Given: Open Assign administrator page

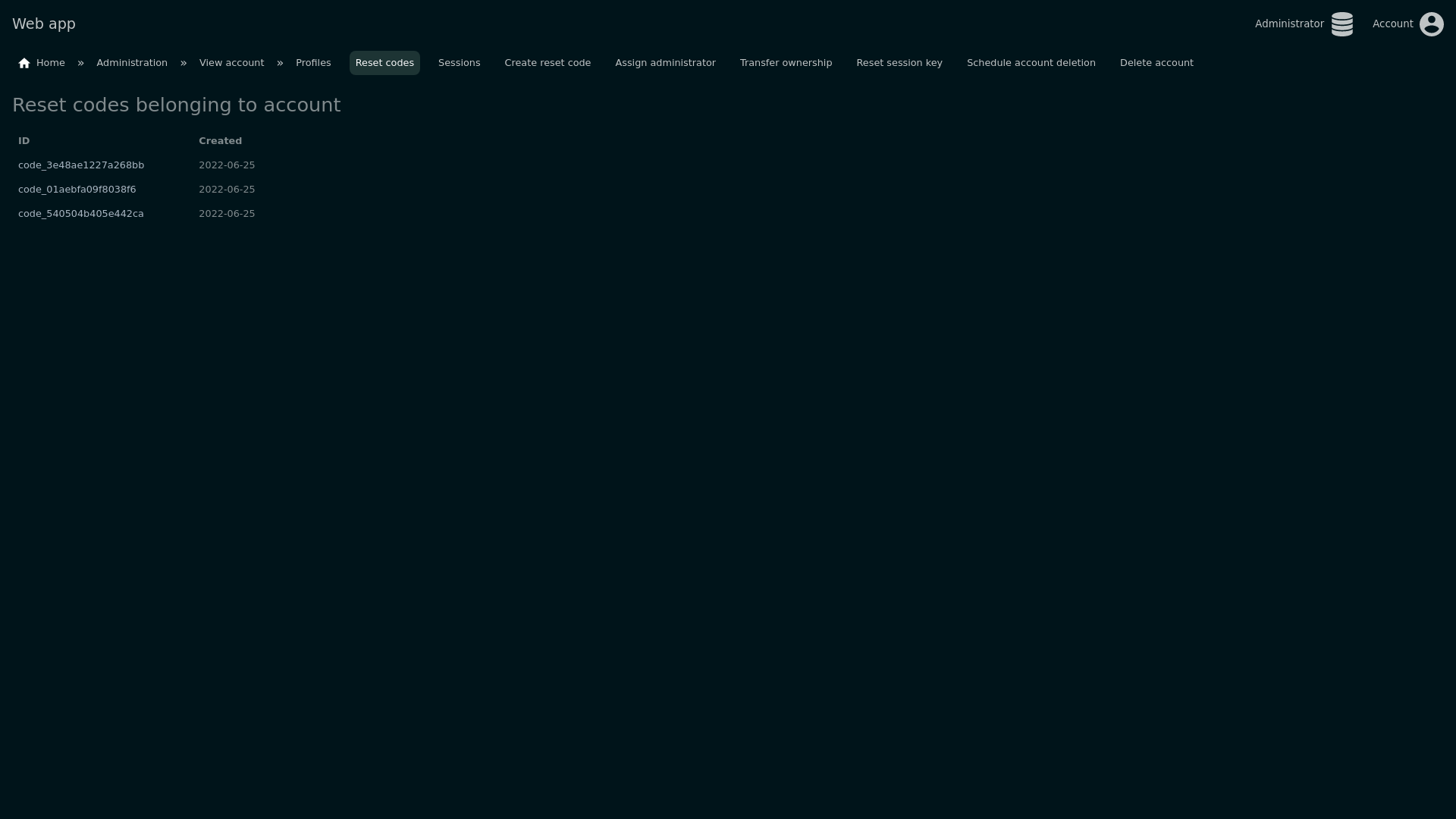Looking at the screenshot, I should pyautogui.click(x=665, y=63).
